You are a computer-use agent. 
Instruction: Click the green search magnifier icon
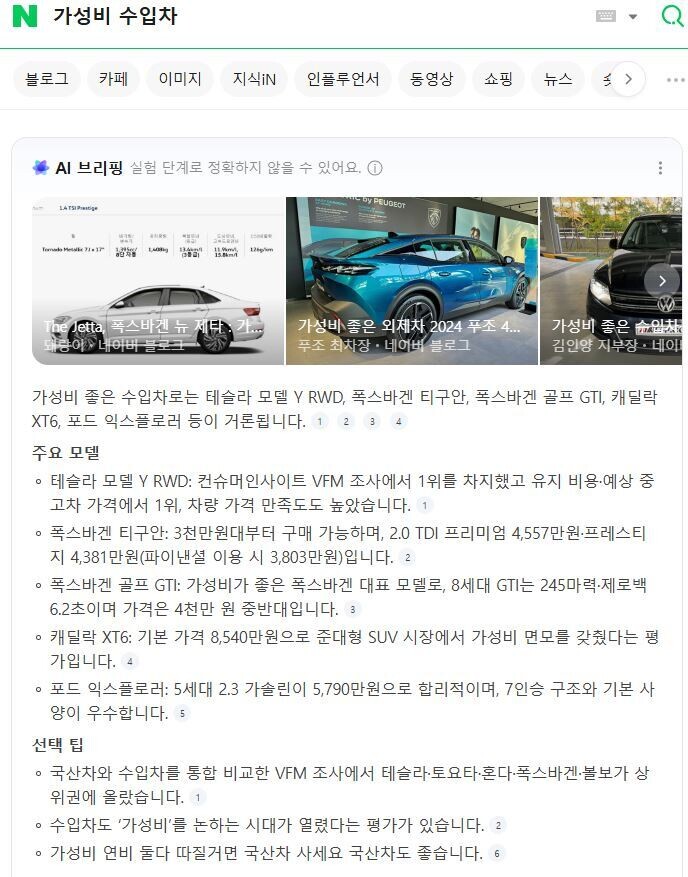[672, 15]
